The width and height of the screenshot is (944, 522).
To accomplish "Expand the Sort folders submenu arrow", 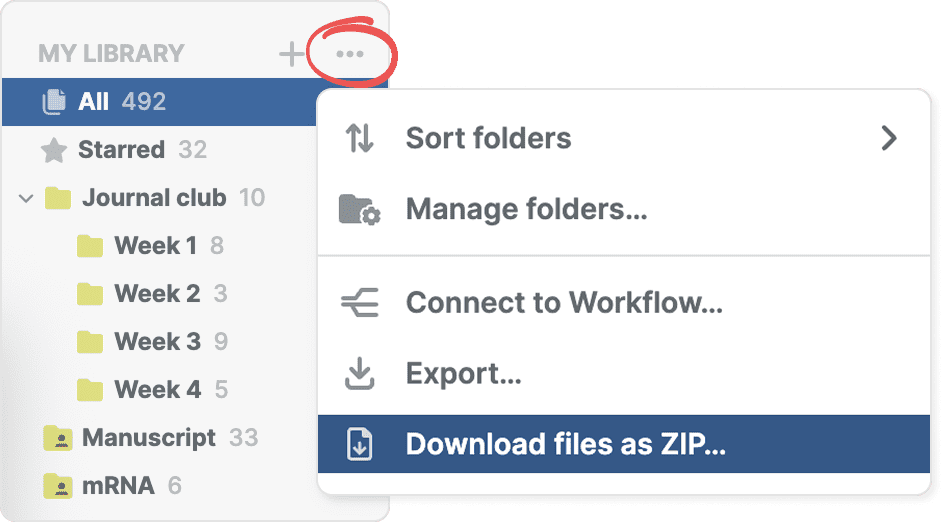I will pyautogui.click(x=888, y=138).
